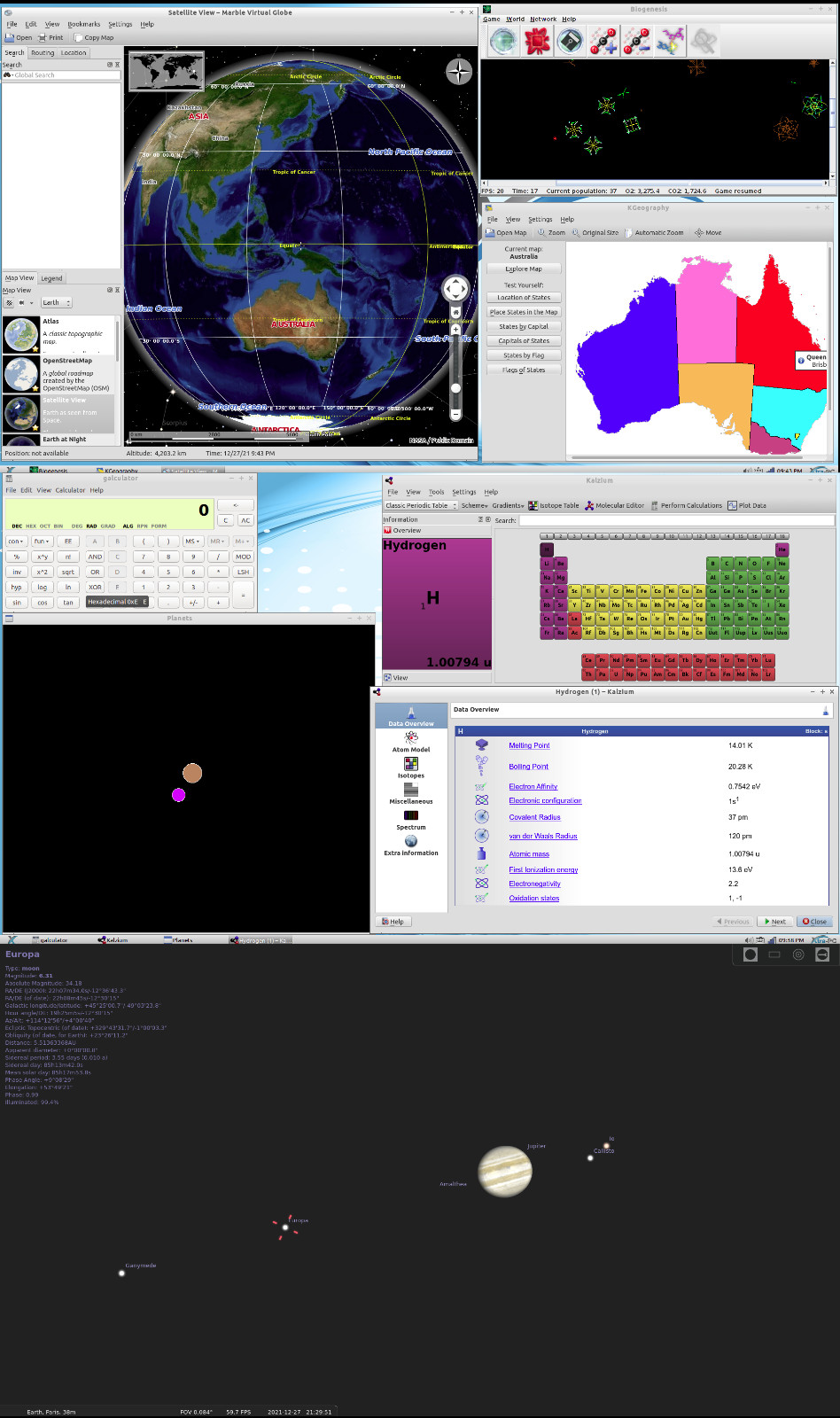Image resolution: width=840 pixels, height=1418 pixels.
Task: Click Print in the Marble toolbar
Action: pyautogui.click(x=51, y=38)
